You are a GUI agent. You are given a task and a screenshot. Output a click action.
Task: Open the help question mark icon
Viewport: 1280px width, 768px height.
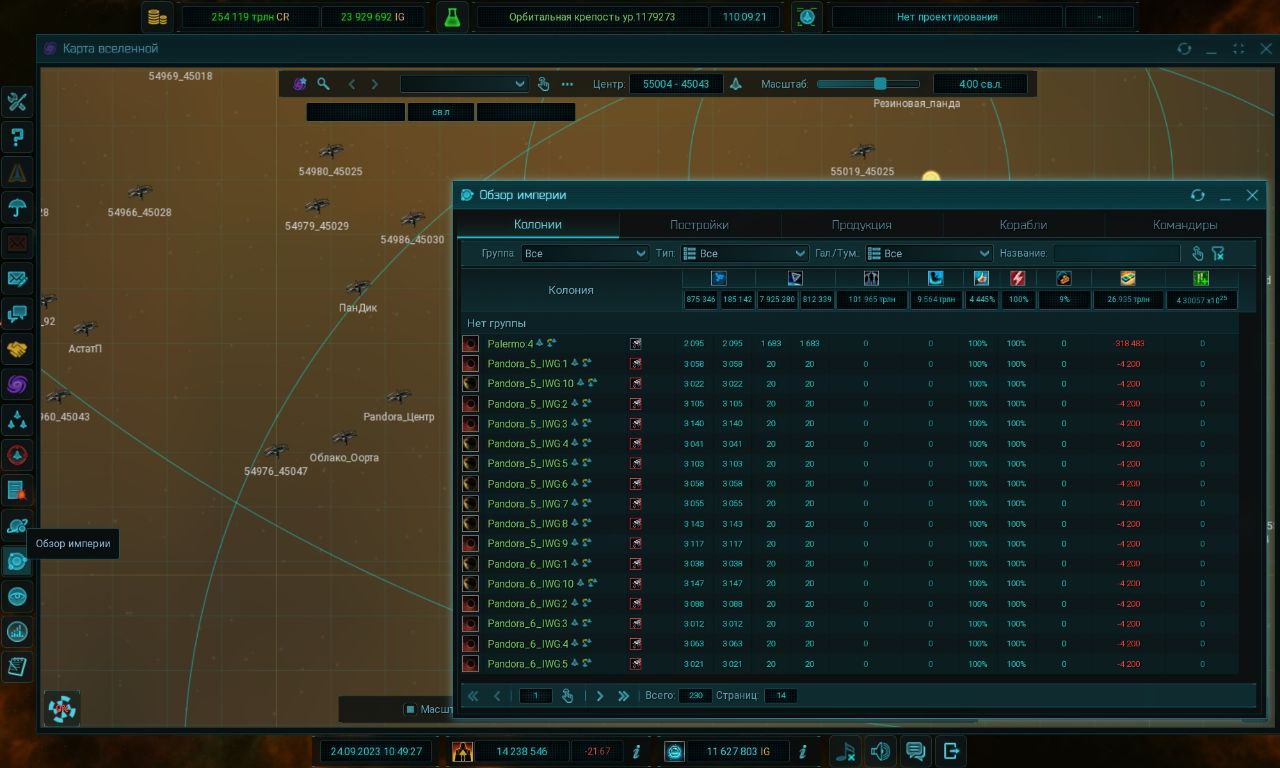tap(17, 137)
